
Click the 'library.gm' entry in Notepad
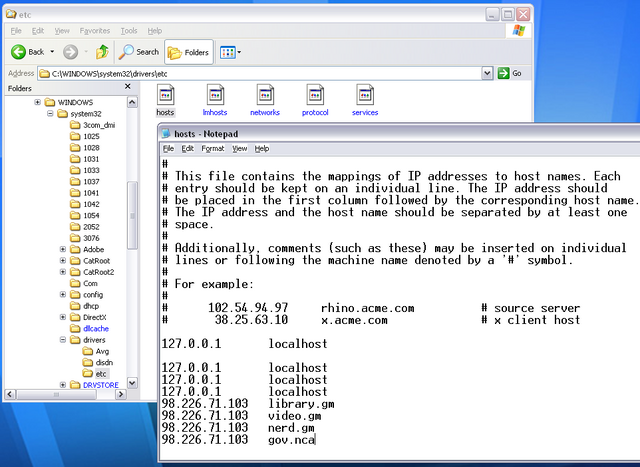pyautogui.click(x=301, y=404)
